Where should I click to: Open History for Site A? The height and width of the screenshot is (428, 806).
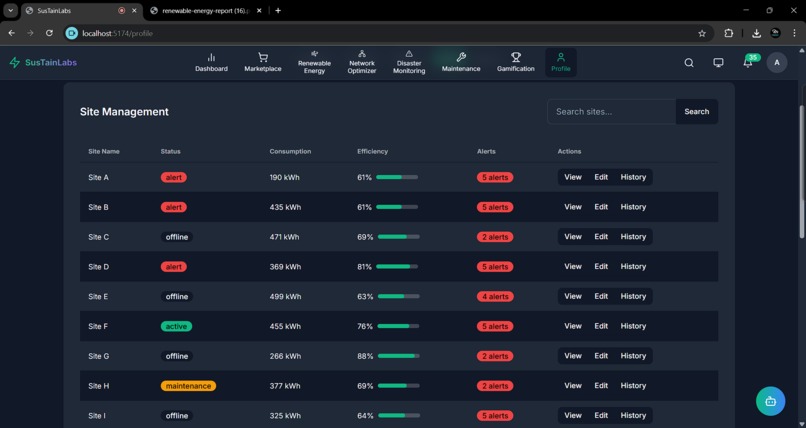tap(633, 177)
